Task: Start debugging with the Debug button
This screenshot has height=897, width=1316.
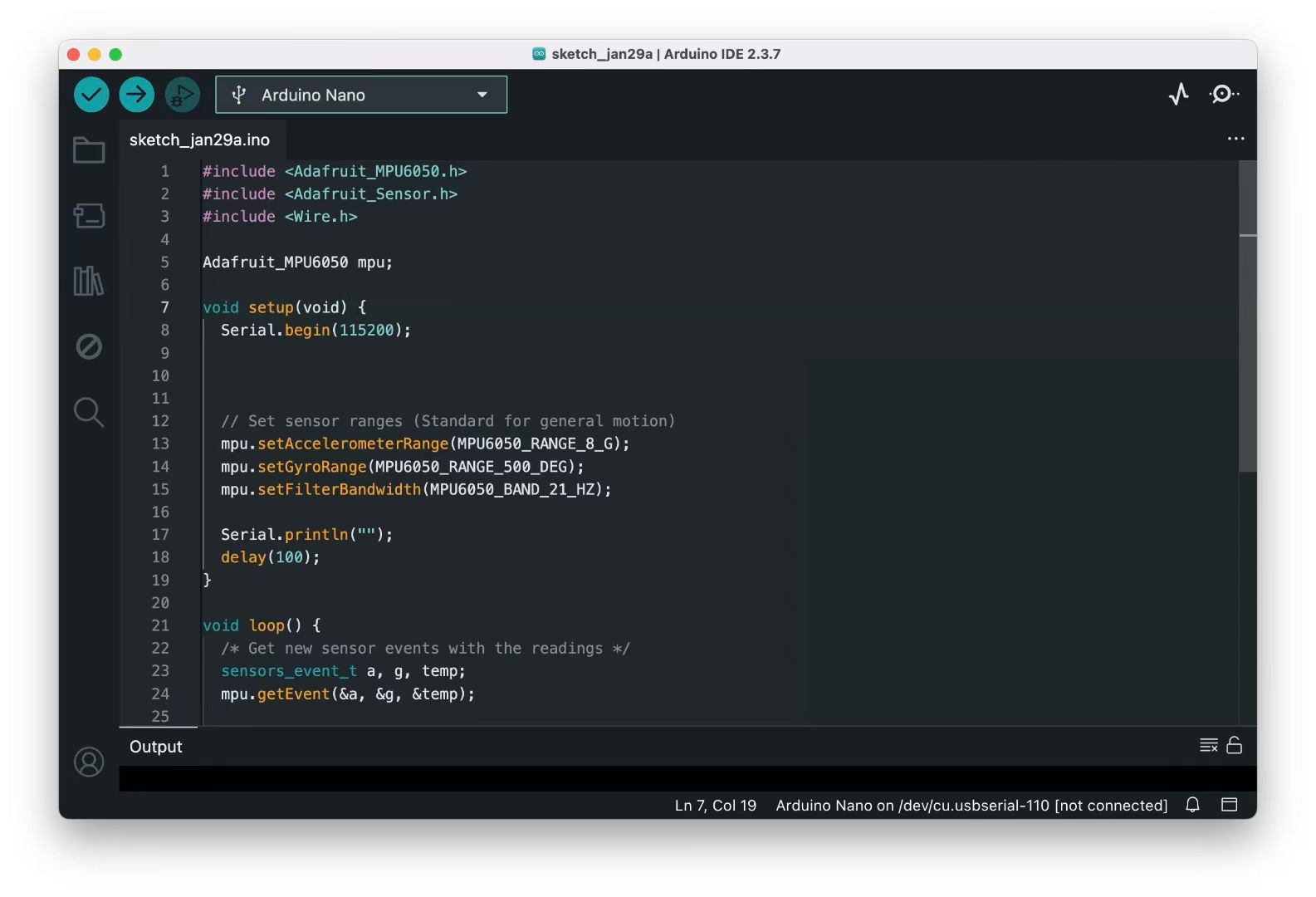Action: pos(182,95)
